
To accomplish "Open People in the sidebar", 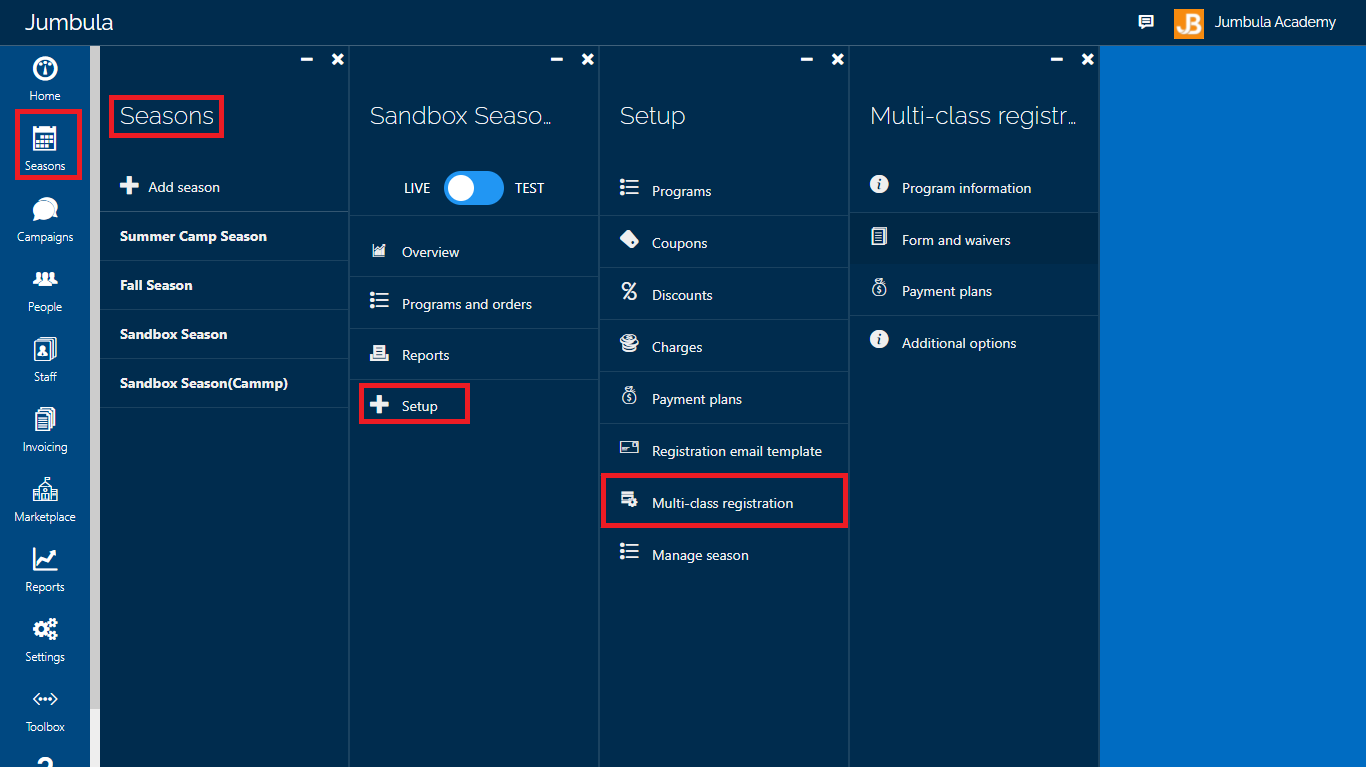I will [x=45, y=290].
